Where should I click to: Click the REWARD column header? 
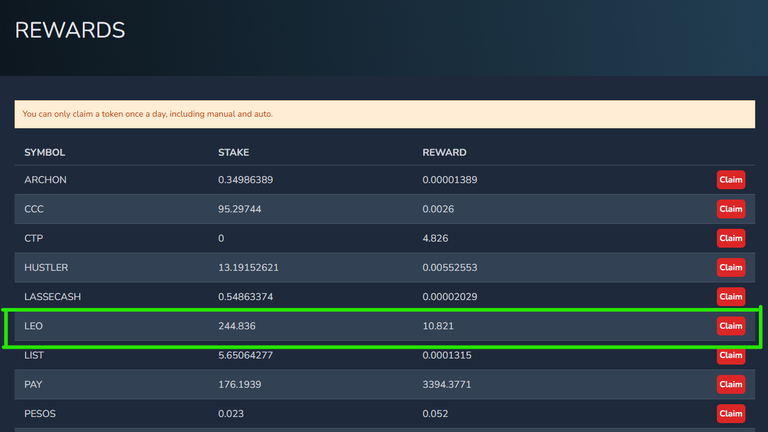444,152
